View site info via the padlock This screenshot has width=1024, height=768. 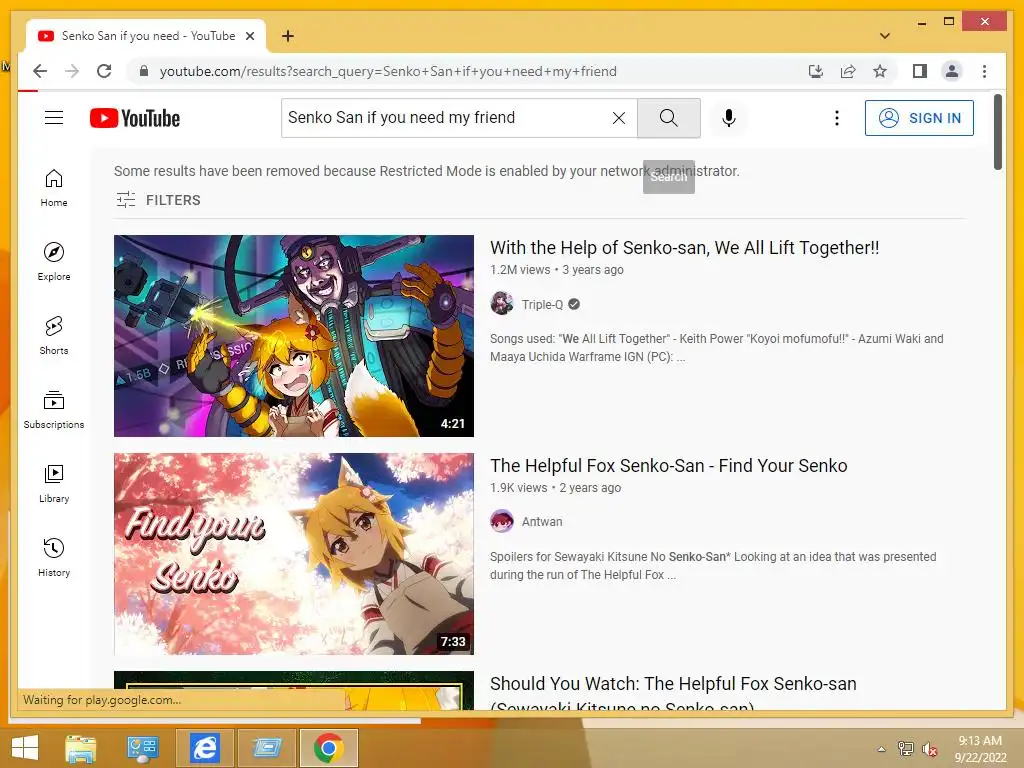(x=144, y=71)
